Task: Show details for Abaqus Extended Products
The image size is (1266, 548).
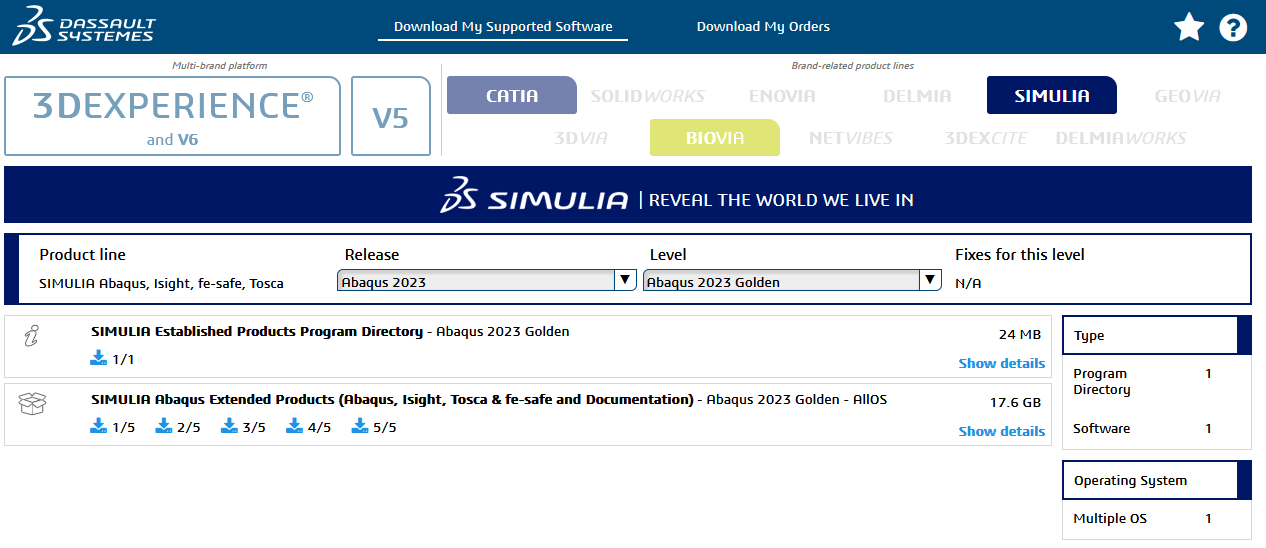Action: point(1001,431)
